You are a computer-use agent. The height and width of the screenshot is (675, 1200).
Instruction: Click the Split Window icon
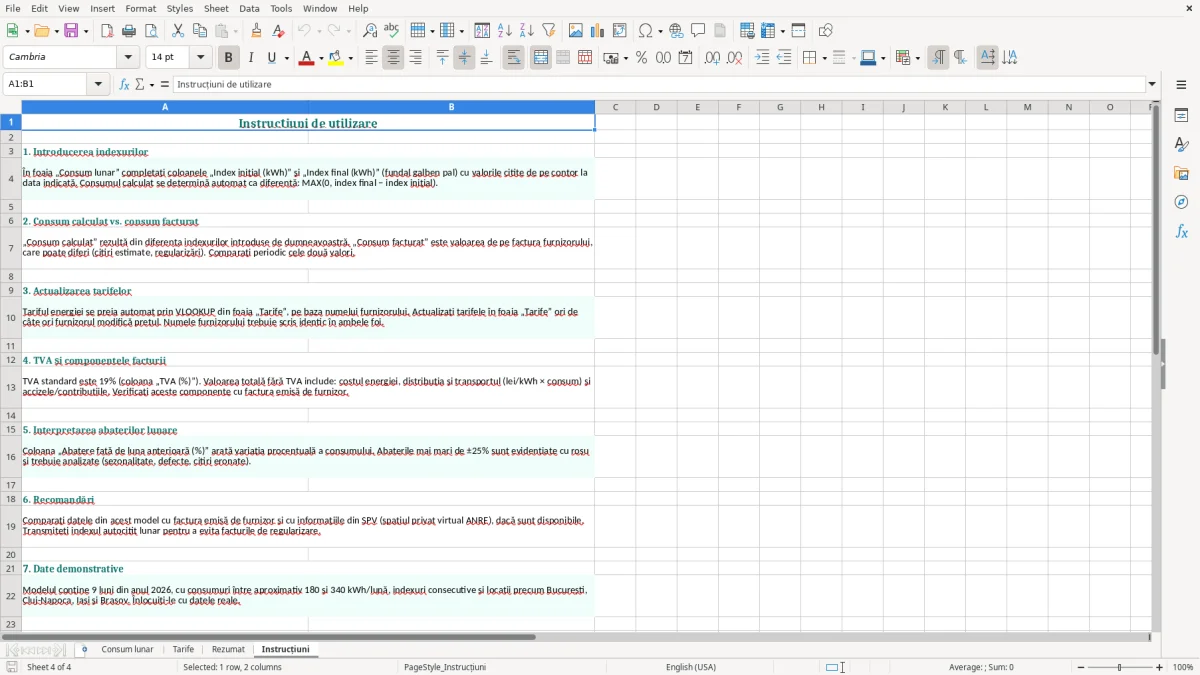tap(799, 31)
